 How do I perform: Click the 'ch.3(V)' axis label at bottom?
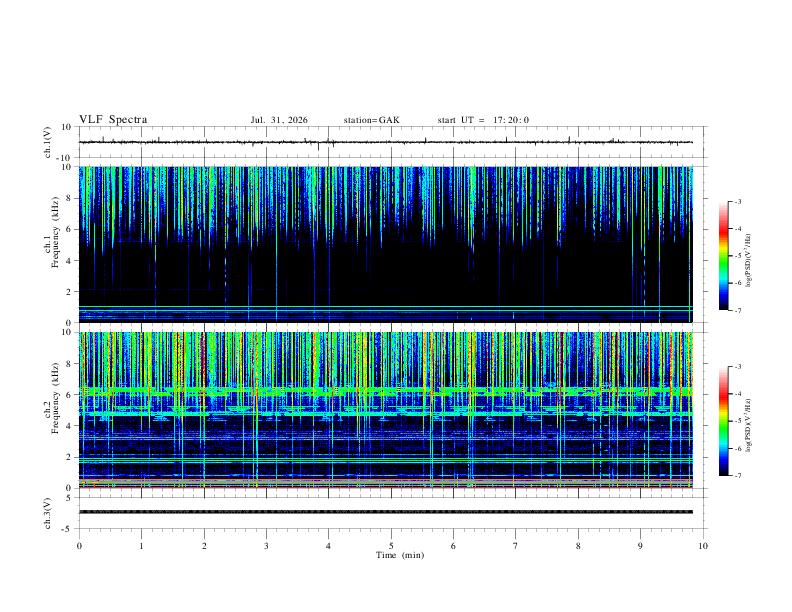pyautogui.click(x=48, y=514)
